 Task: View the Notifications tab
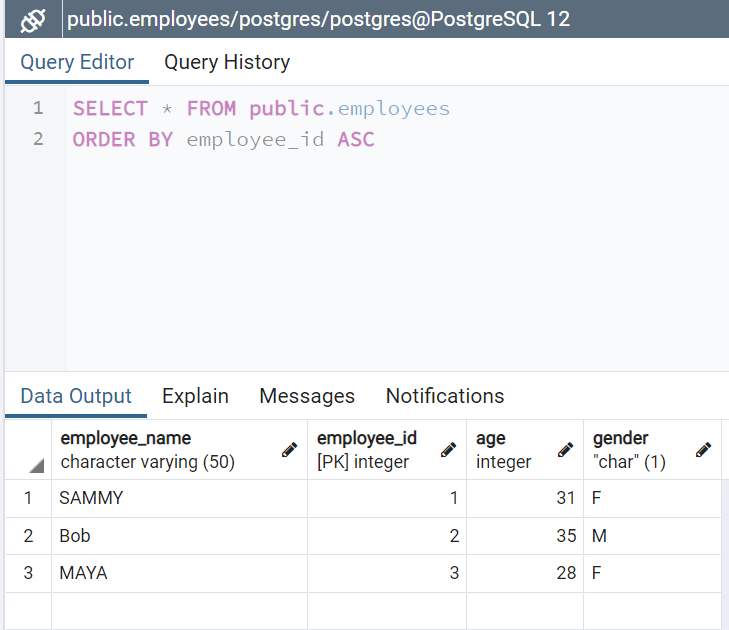click(445, 396)
